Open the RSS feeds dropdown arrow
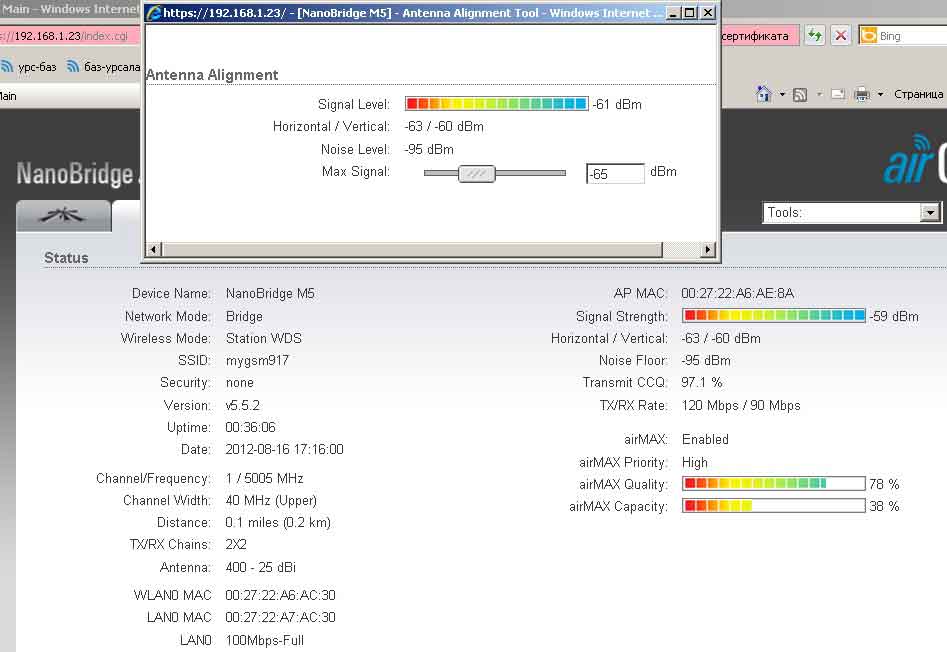This screenshot has width=947, height=652. [x=819, y=94]
